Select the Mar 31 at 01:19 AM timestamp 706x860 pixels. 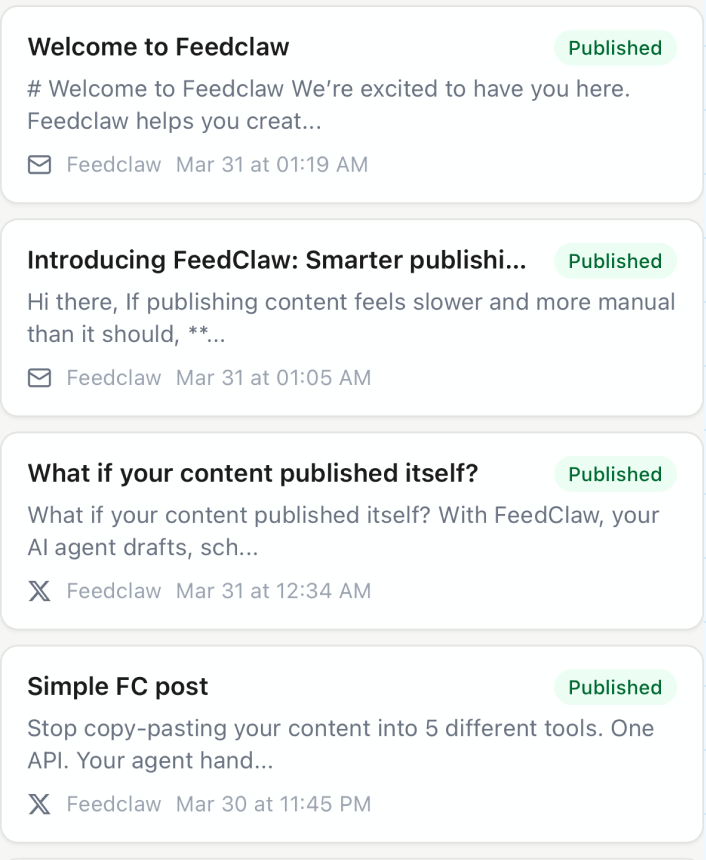(272, 165)
